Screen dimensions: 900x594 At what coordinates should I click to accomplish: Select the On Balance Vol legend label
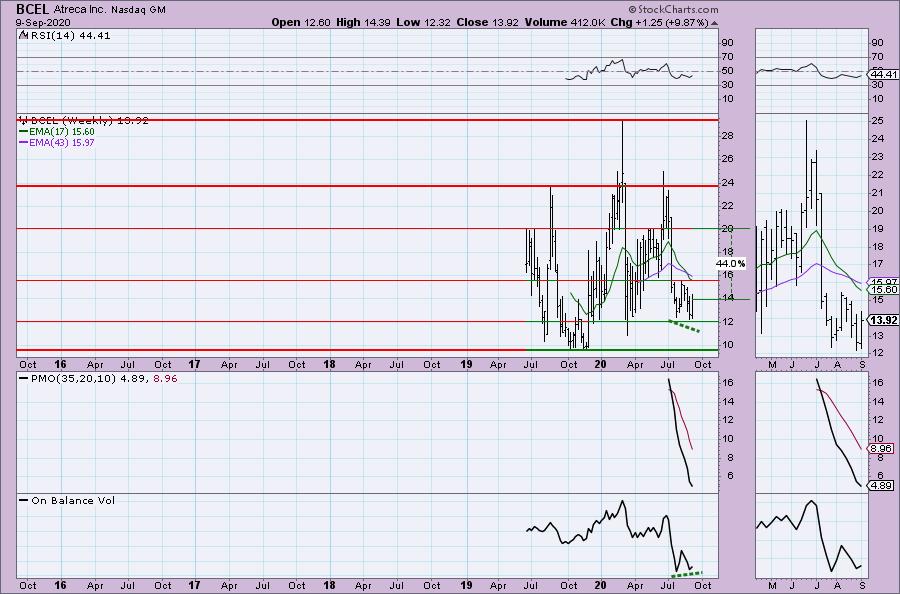(x=73, y=500)
